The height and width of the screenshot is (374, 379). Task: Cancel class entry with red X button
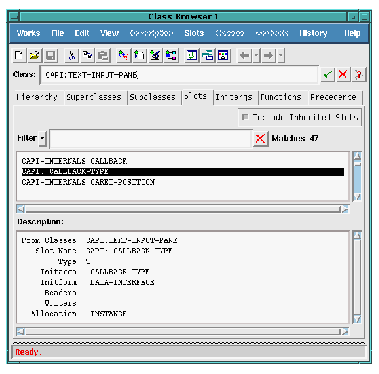click(343, 74)
